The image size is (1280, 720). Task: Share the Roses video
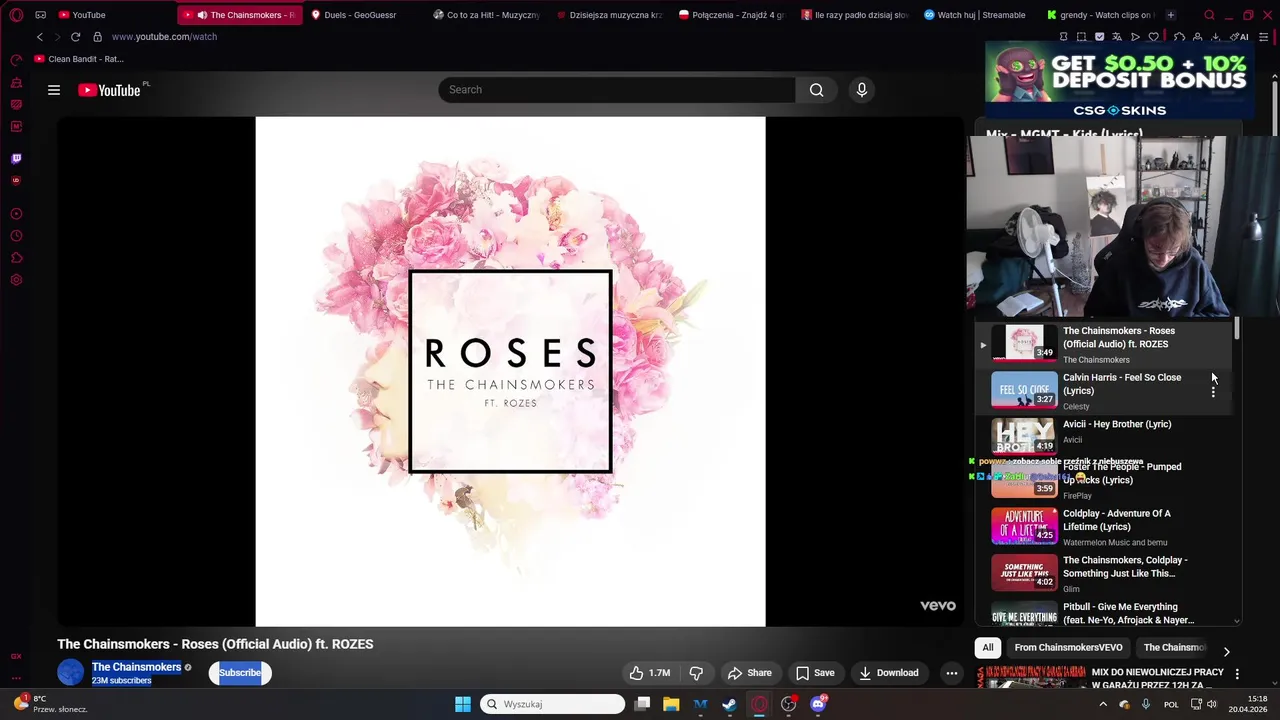(750, 673)
